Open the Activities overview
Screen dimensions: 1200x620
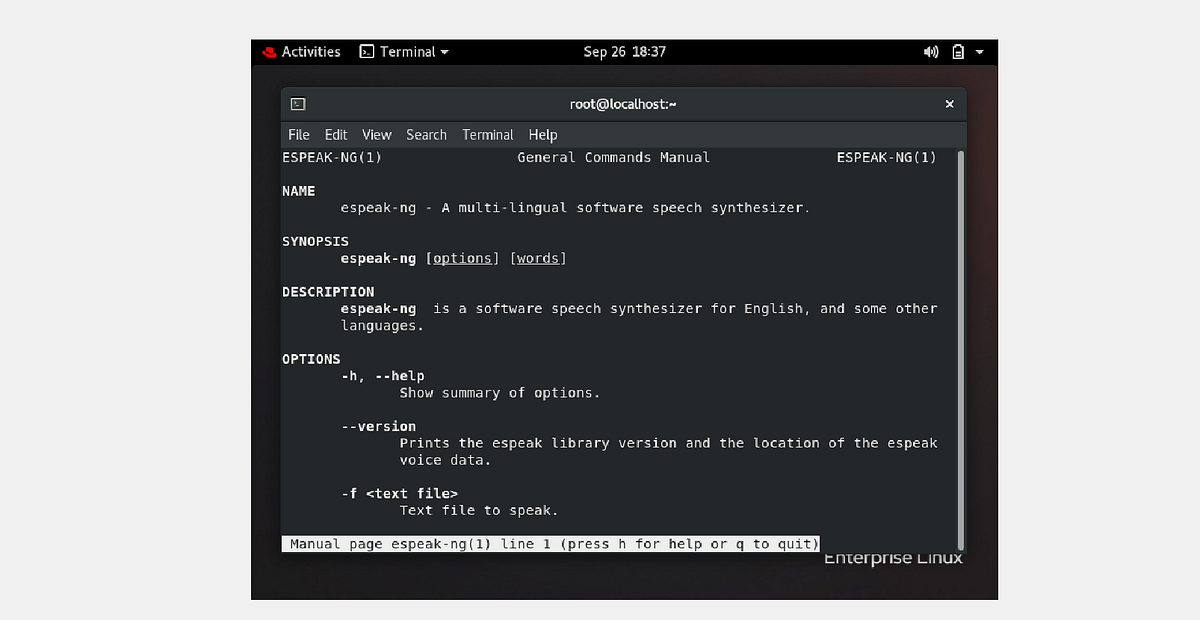310,51
